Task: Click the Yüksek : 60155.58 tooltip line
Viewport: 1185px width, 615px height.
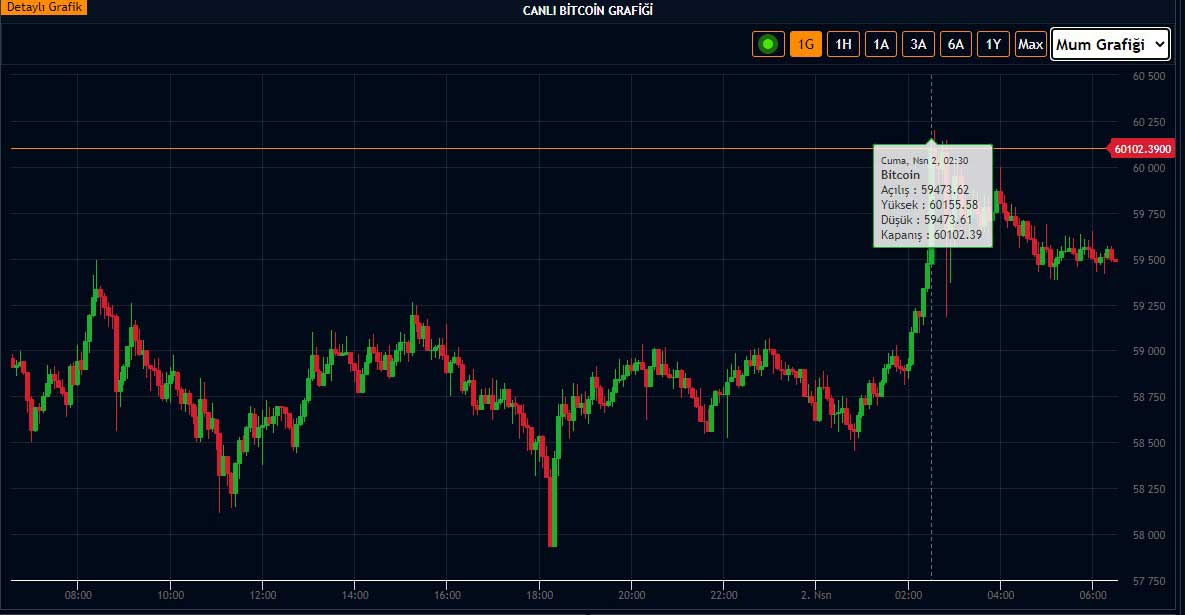Action: pyautogui.click(x=929, y=205)
